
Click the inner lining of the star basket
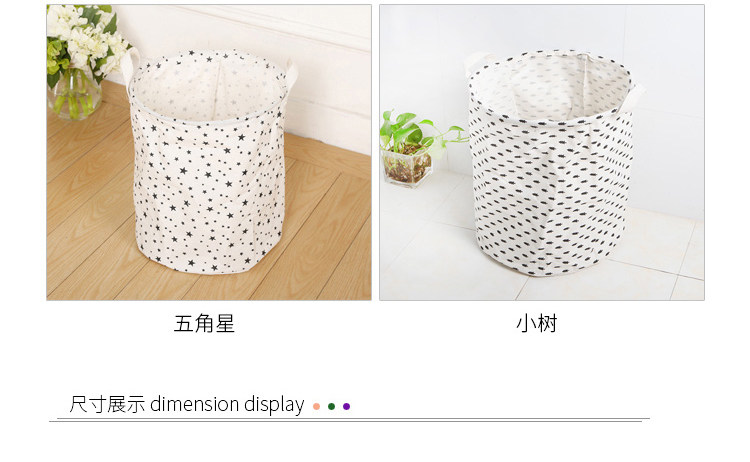coord(208,88)
